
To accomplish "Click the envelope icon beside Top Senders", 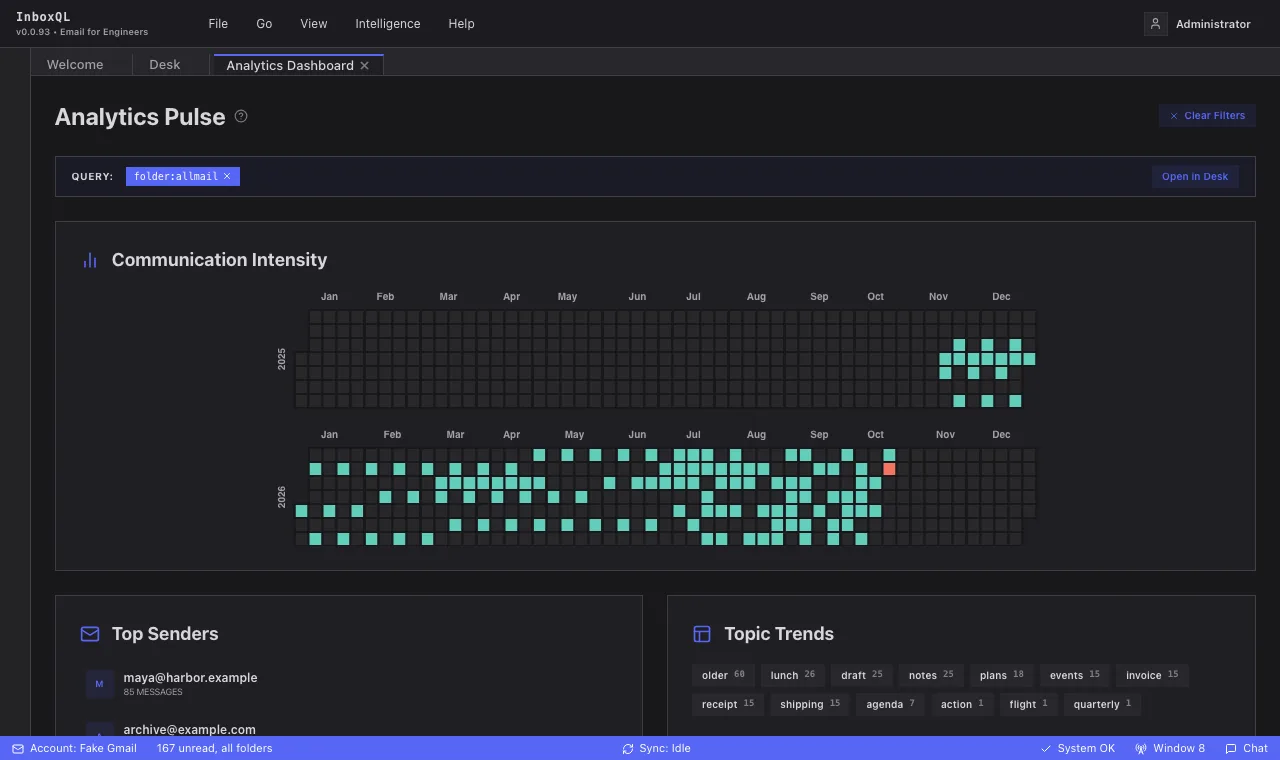I will pos(90,634).
